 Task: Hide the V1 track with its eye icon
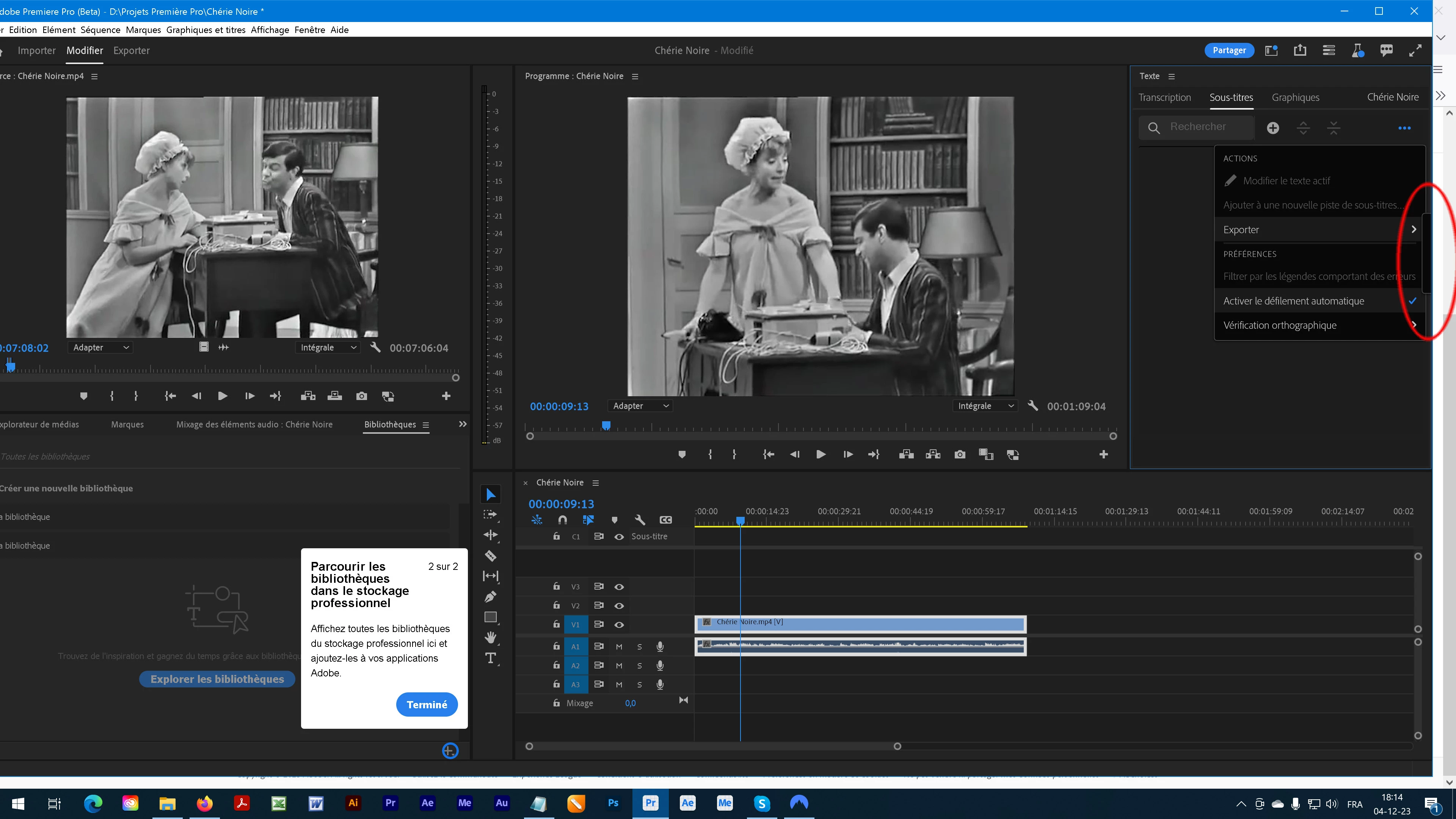[619, 624]
